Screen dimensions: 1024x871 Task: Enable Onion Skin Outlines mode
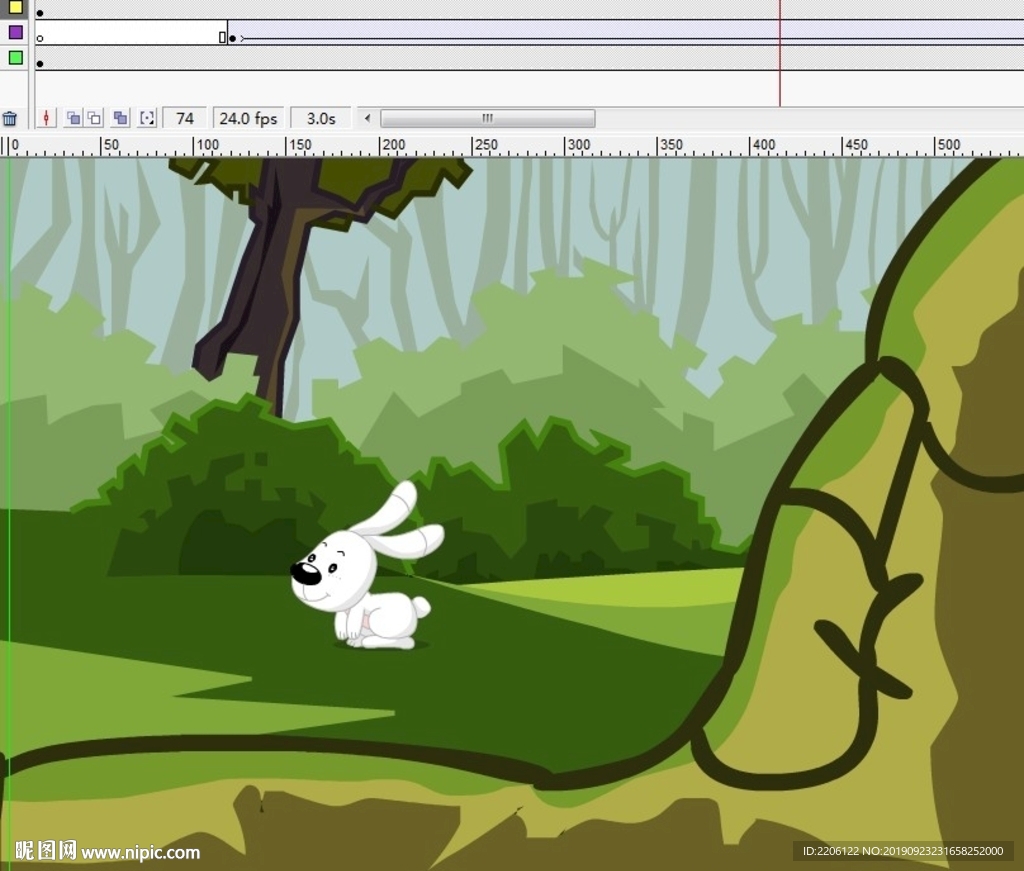pos(95,118)
